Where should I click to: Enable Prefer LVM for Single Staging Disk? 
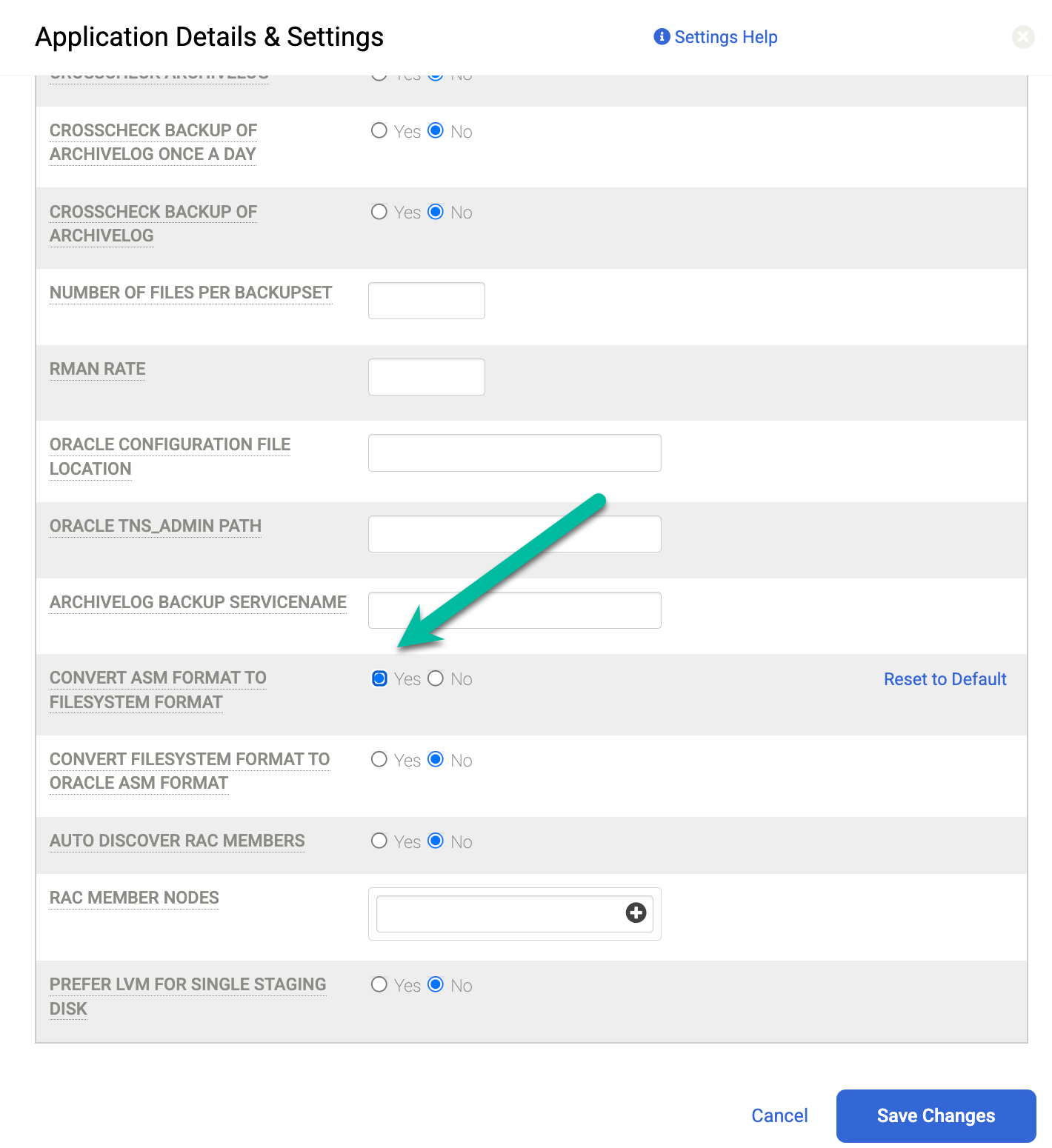(x=379, y=985)
